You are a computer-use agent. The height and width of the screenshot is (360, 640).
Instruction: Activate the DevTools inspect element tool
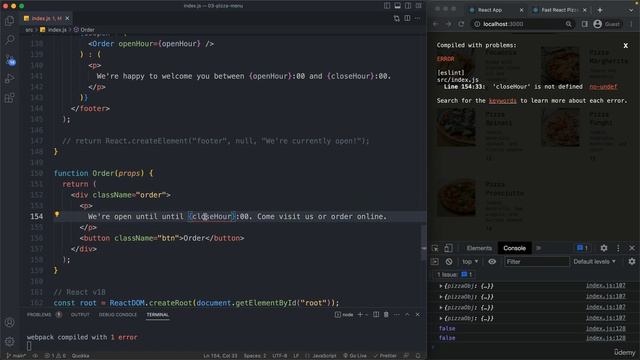tap(436, 248)
